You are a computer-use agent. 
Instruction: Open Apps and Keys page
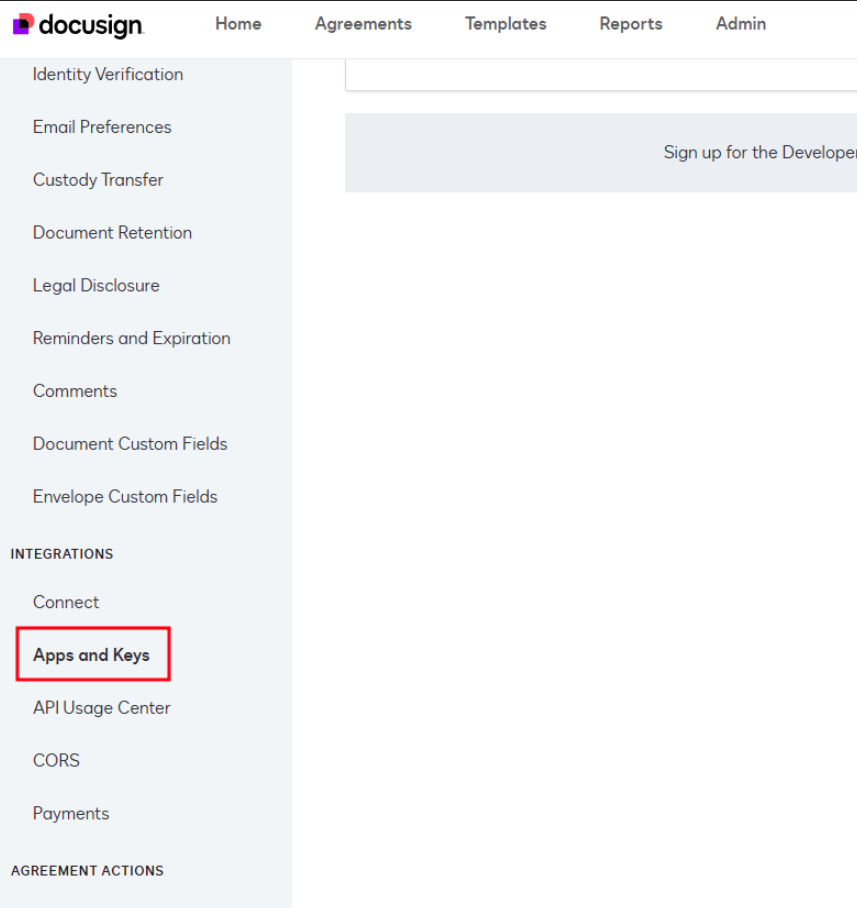91,655
